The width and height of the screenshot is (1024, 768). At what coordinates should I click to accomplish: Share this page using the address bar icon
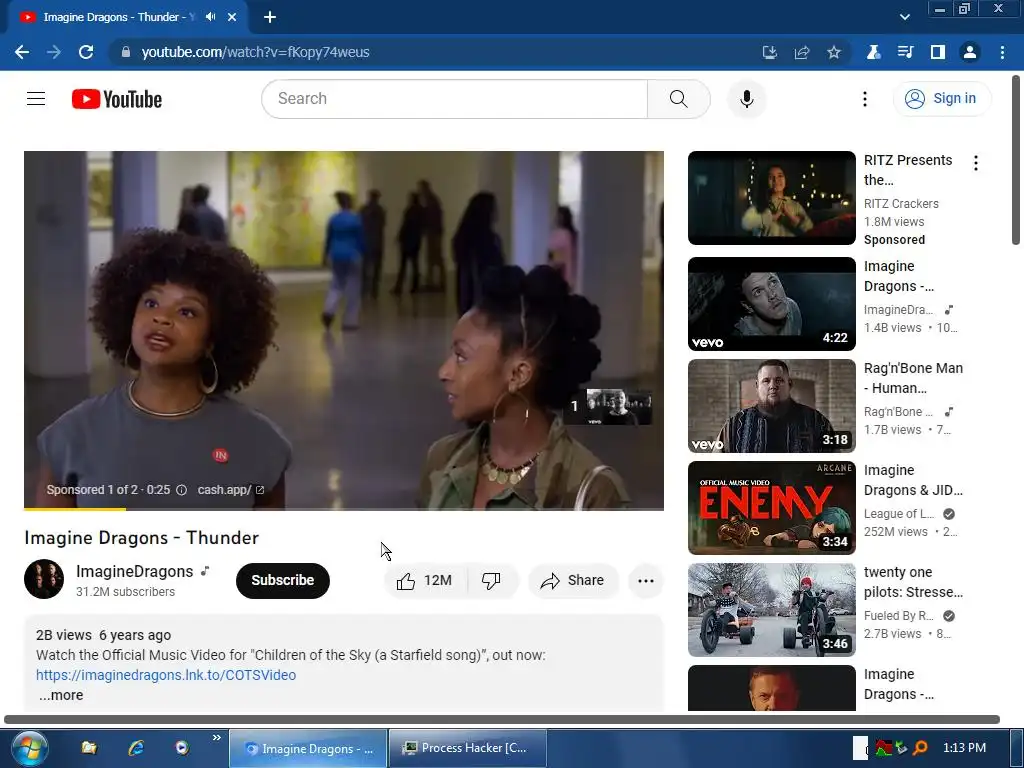(x=802, y=52)
